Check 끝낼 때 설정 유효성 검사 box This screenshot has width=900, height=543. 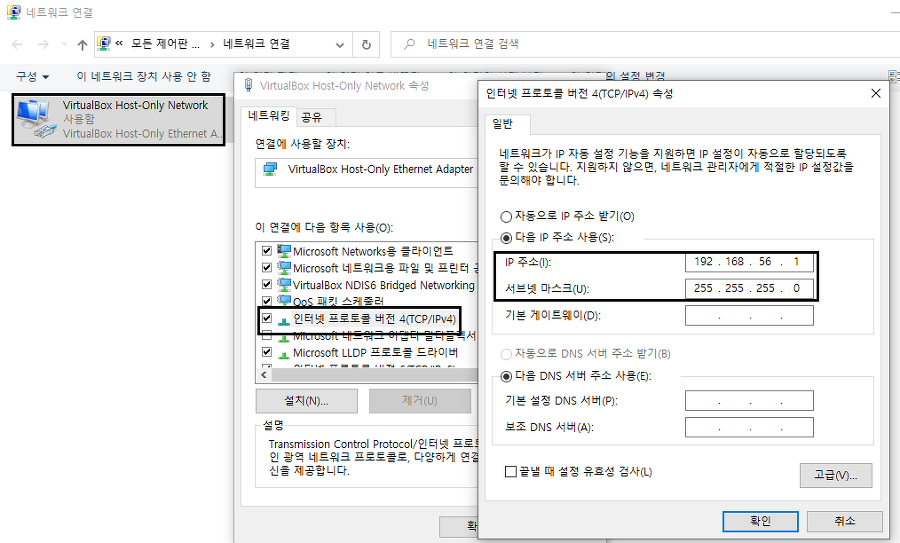coord(510,472)
